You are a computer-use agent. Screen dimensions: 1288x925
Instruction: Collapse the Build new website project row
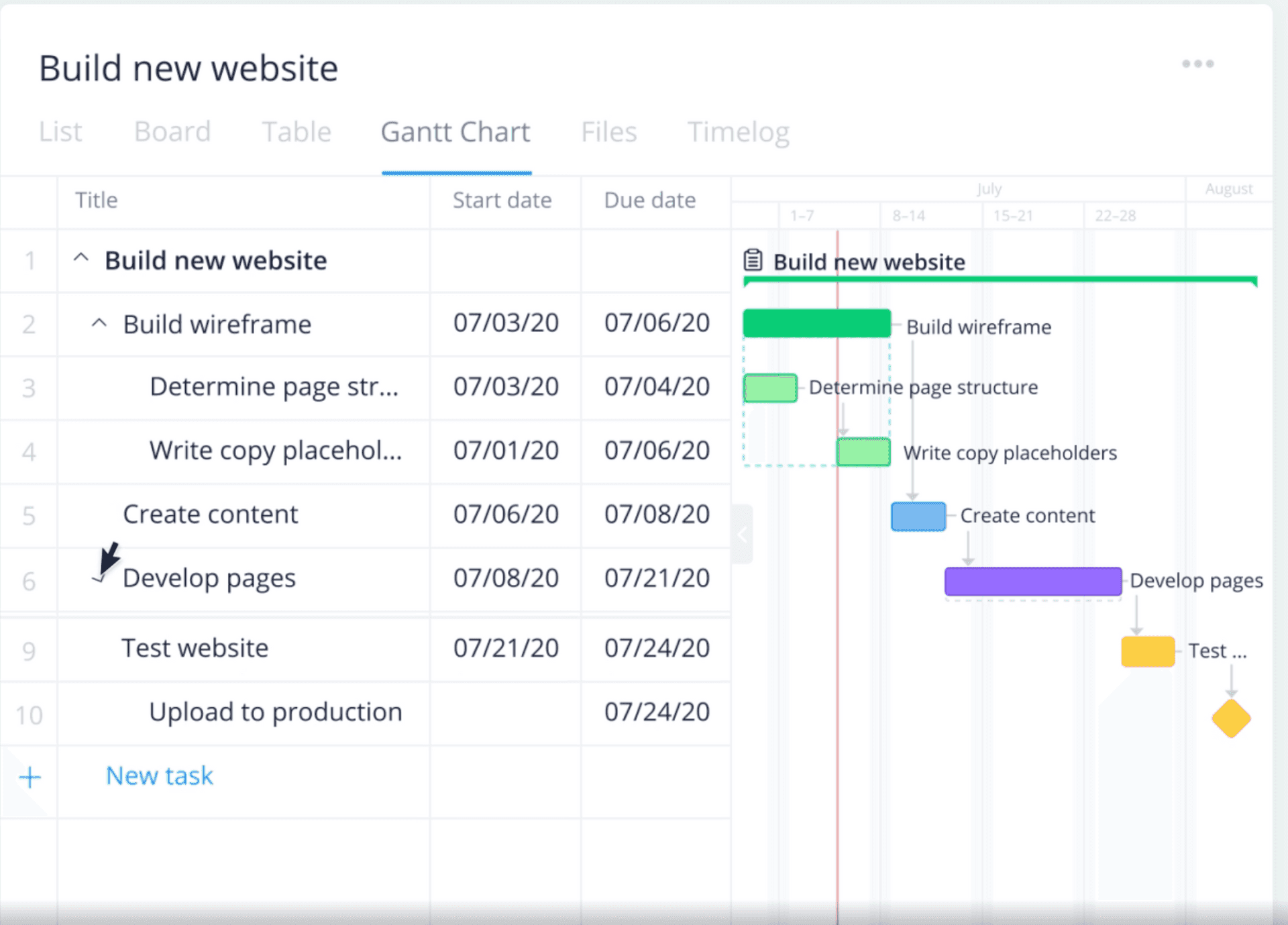pos(81,259)
